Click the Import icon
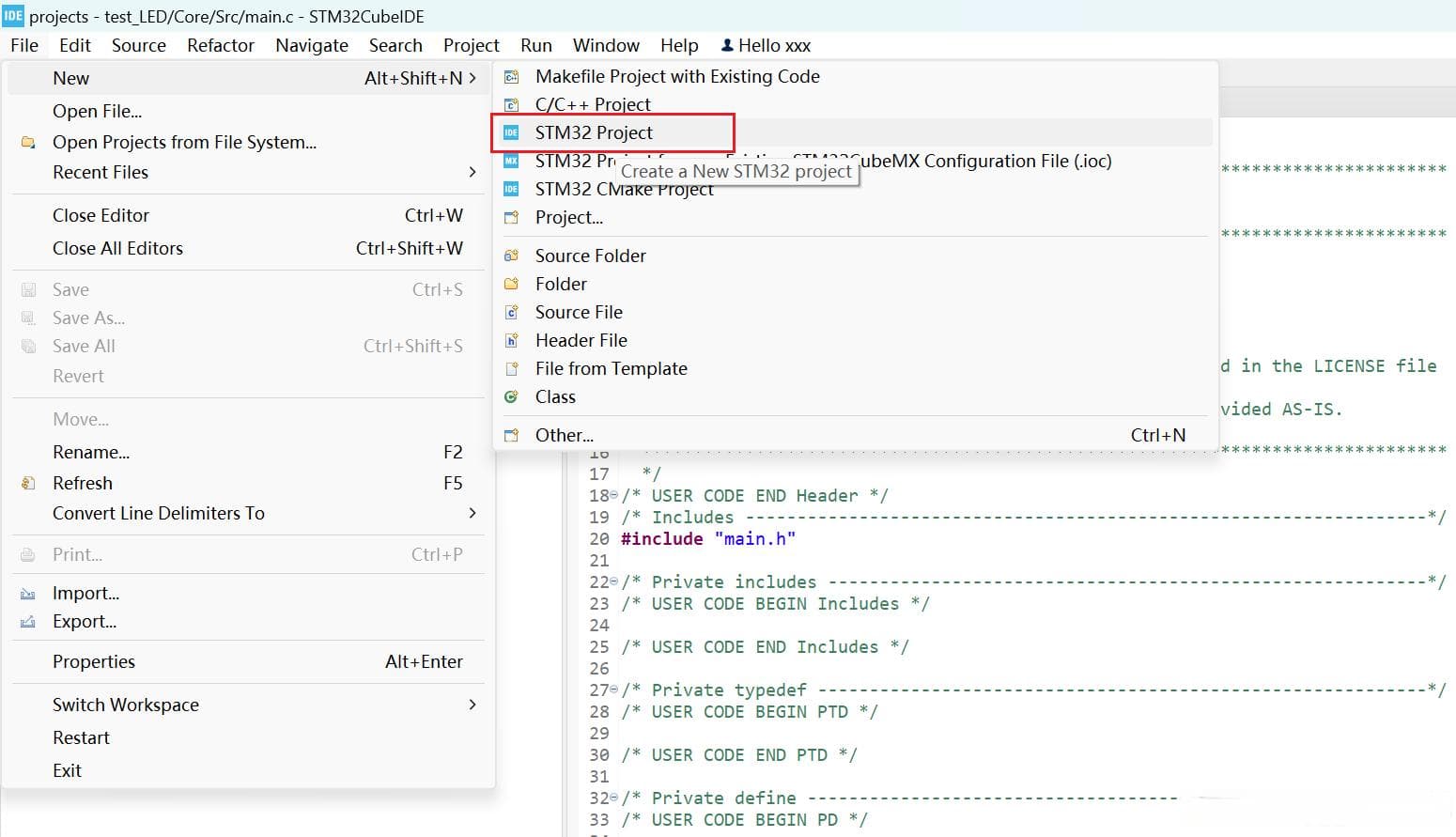Viewport: 1456px width, 837px height. point(28,593)
